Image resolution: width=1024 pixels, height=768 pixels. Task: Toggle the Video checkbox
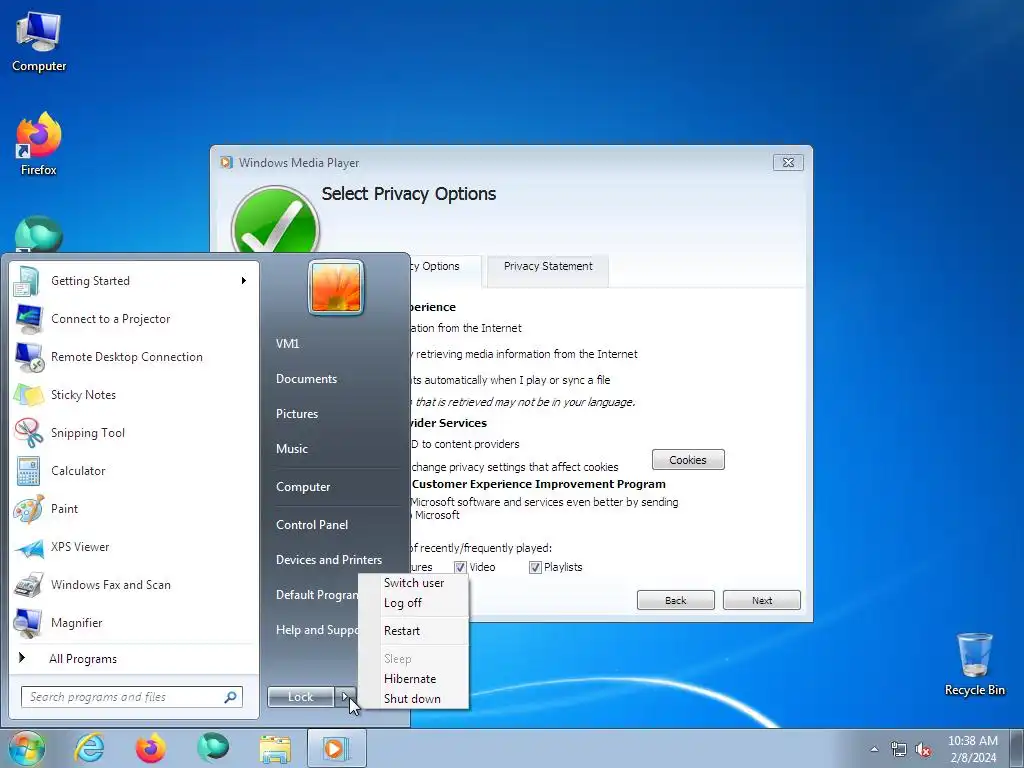460,568
